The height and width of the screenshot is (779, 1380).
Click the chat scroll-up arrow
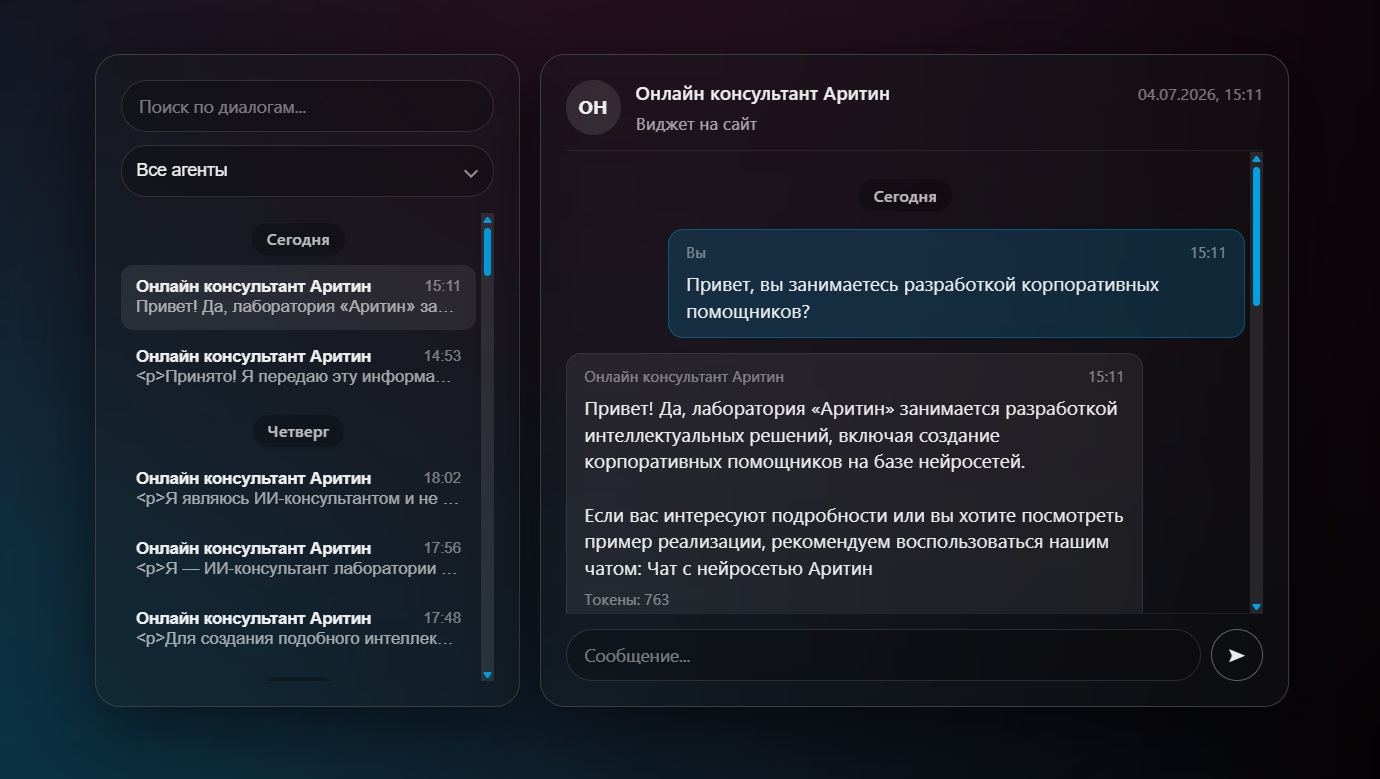tap(1256, 159)
